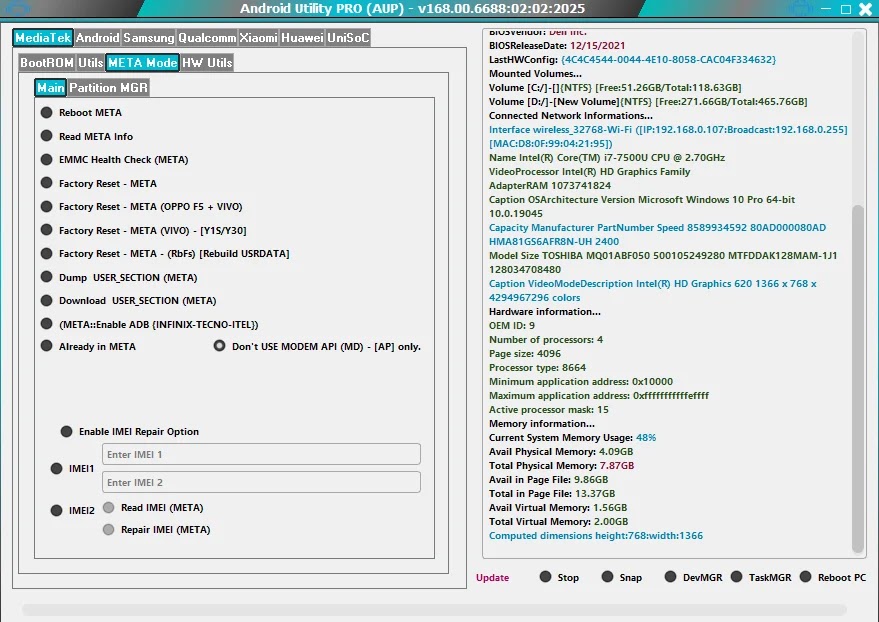This screenshot has height=622, width=879.
Task: Click the AdapterRAM 1073741824 line
Action: click(x=550, y=185)
